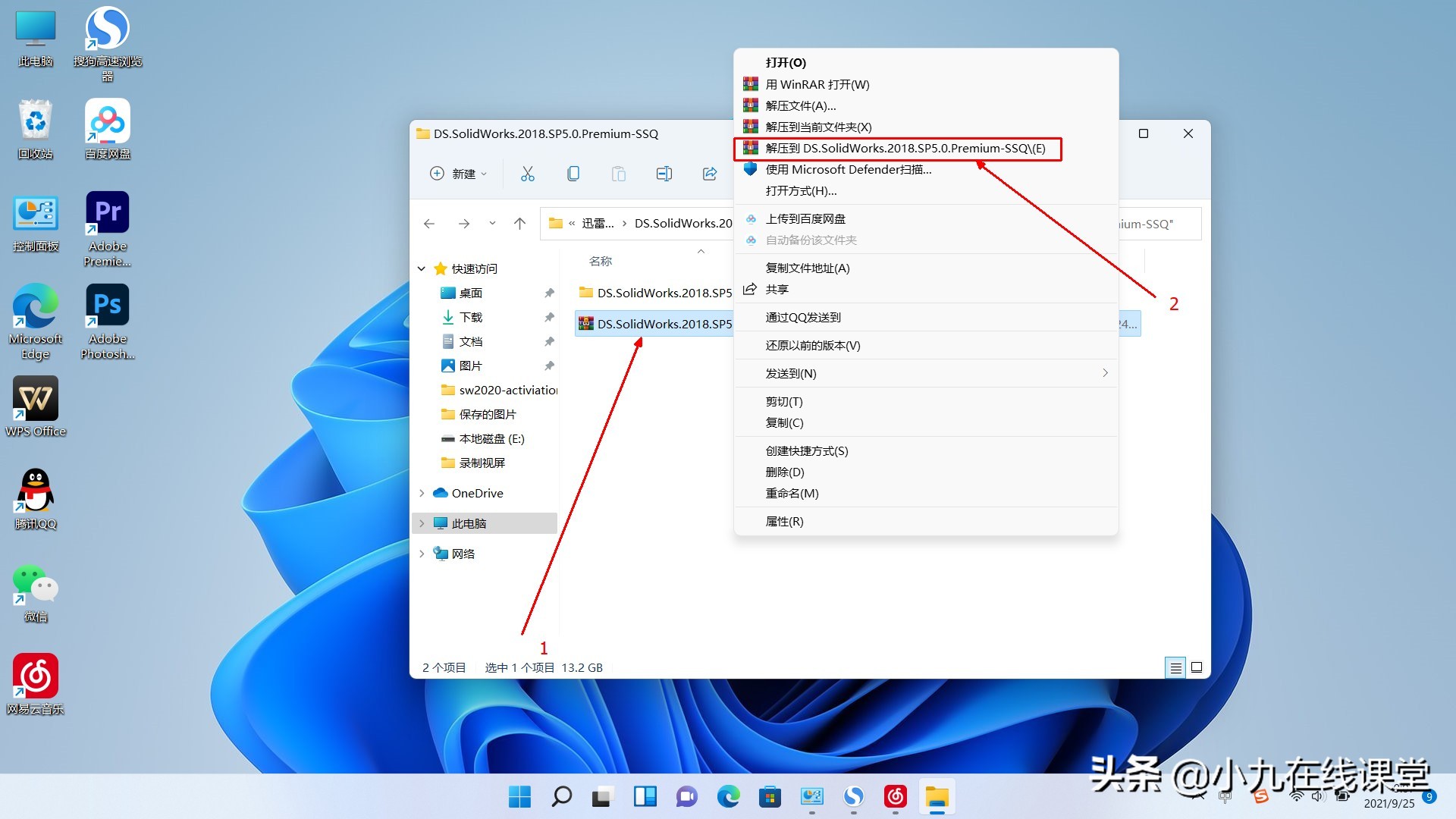
Task: Switch to details view in the status bar
Action: click(x=1175, y=667)
